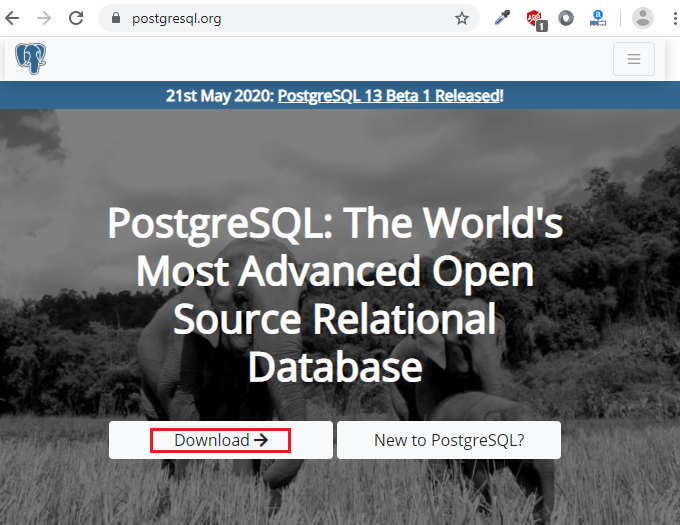Reload the postgresql.org page

coord(76,18)
